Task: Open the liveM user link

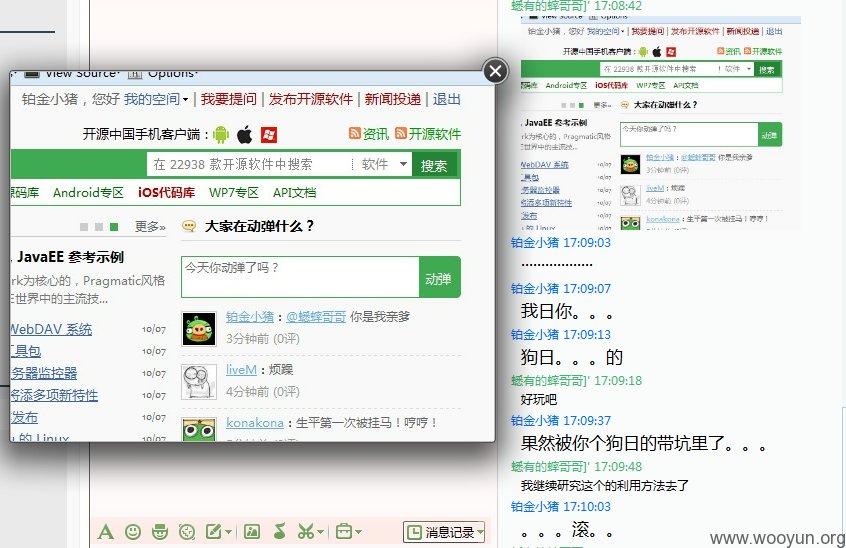Action: point(241,369)
